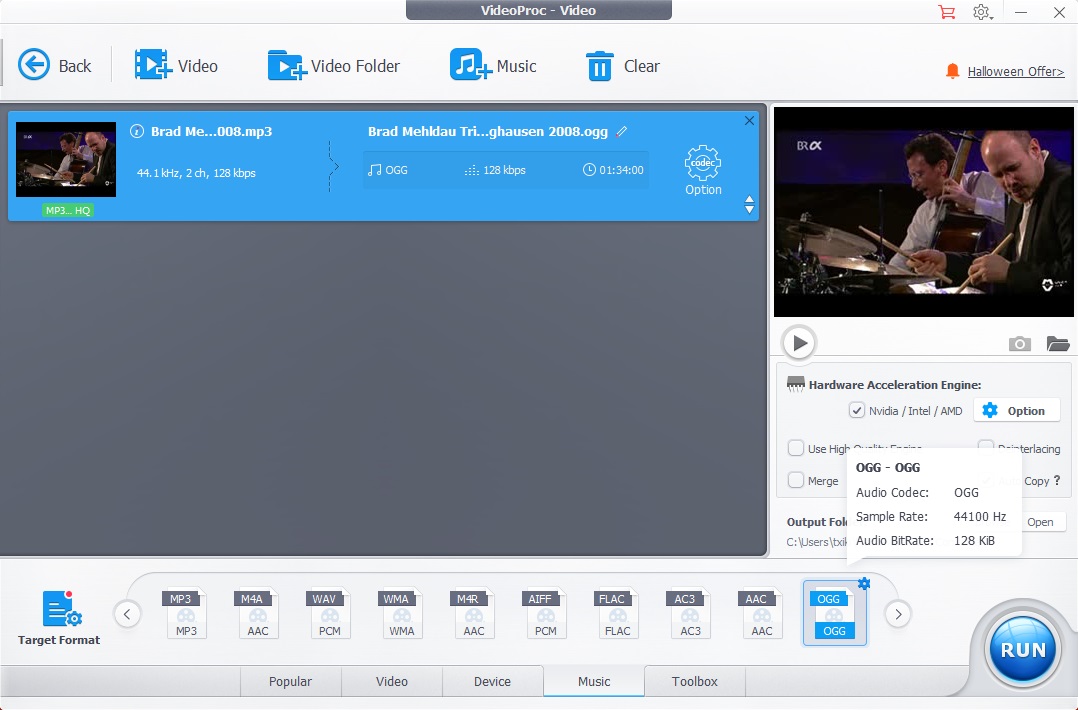Viewport: 1078px width, 710px height.
Task: Disable the Nvidia / Intel / AMD acceleration
Action: (x=857, y=410)
